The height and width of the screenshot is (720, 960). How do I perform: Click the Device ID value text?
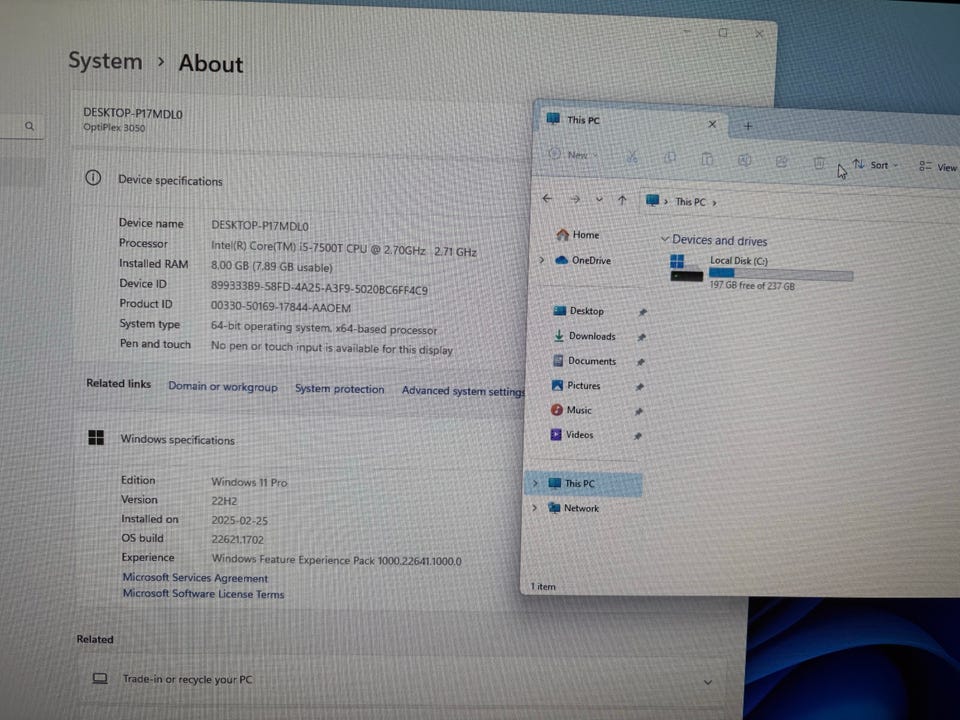[320, 288]
